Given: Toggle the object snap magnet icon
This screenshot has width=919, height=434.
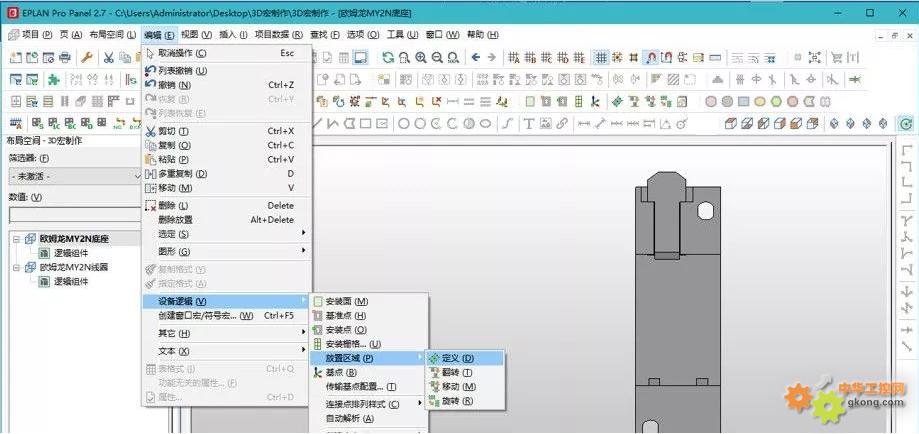Looking at the screenshot, I should tap(651, 57).
